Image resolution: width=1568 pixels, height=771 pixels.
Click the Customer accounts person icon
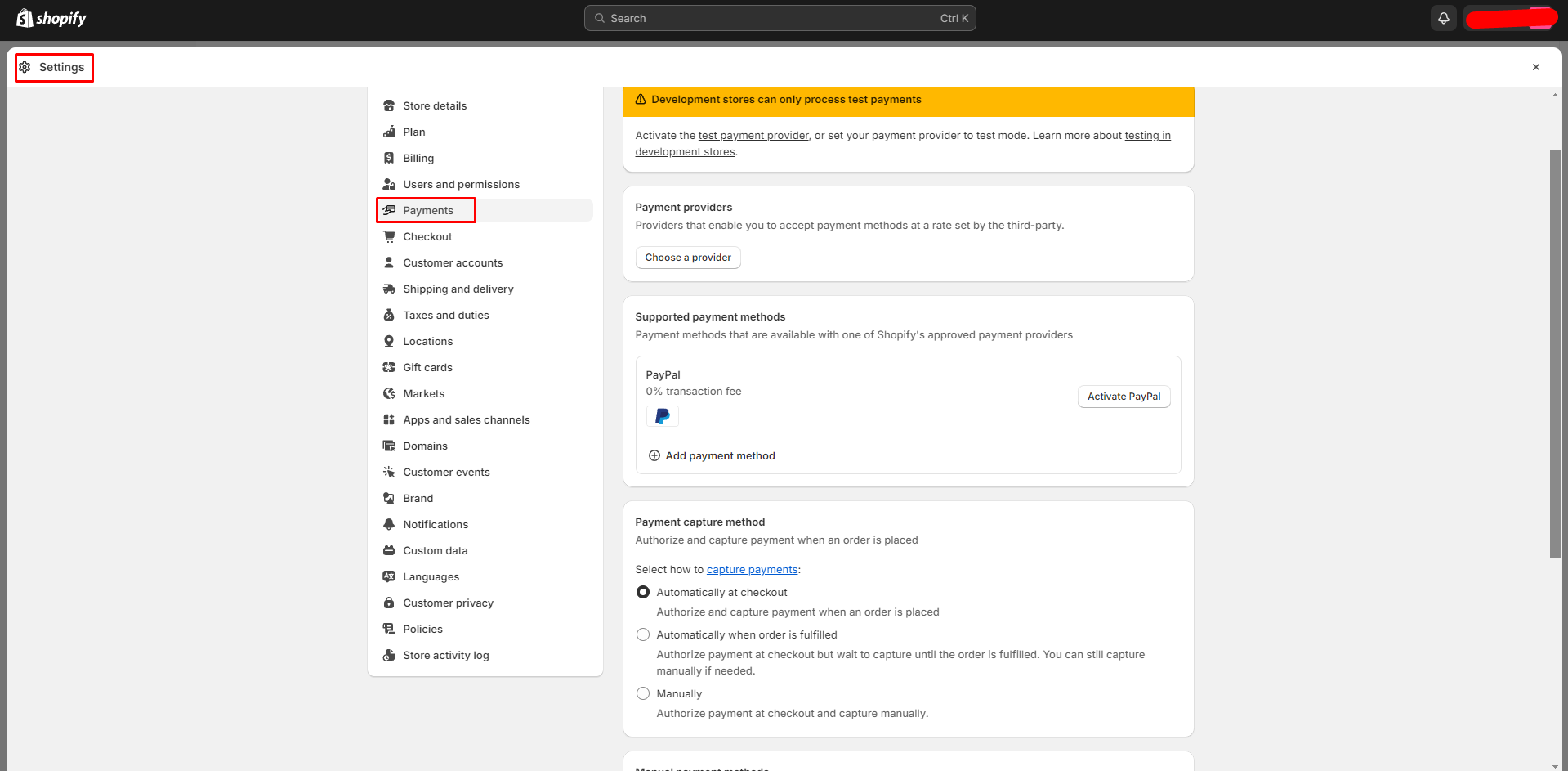click(x=389, y=262)
